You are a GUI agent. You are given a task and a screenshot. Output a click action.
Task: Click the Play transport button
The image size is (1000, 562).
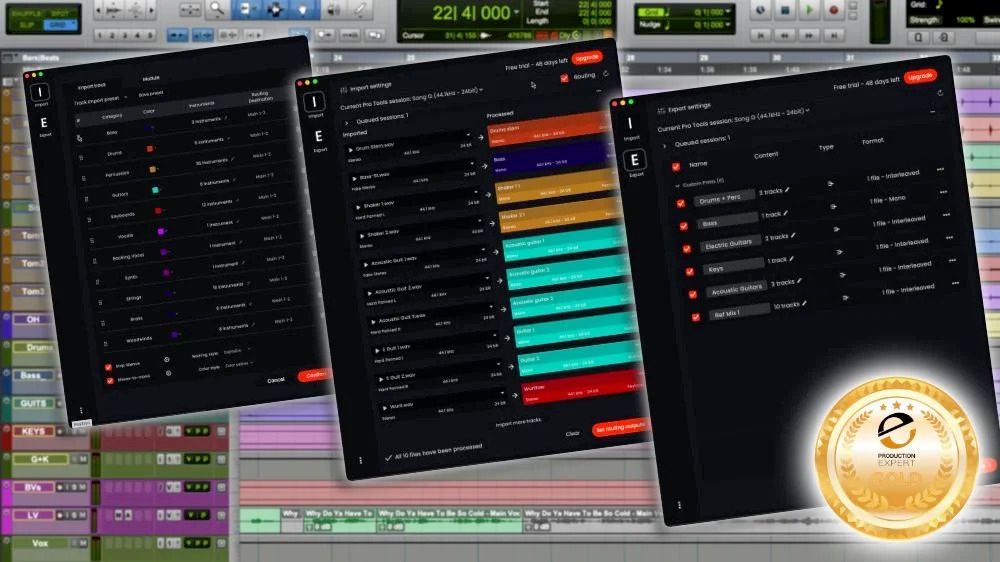point(809,10)
